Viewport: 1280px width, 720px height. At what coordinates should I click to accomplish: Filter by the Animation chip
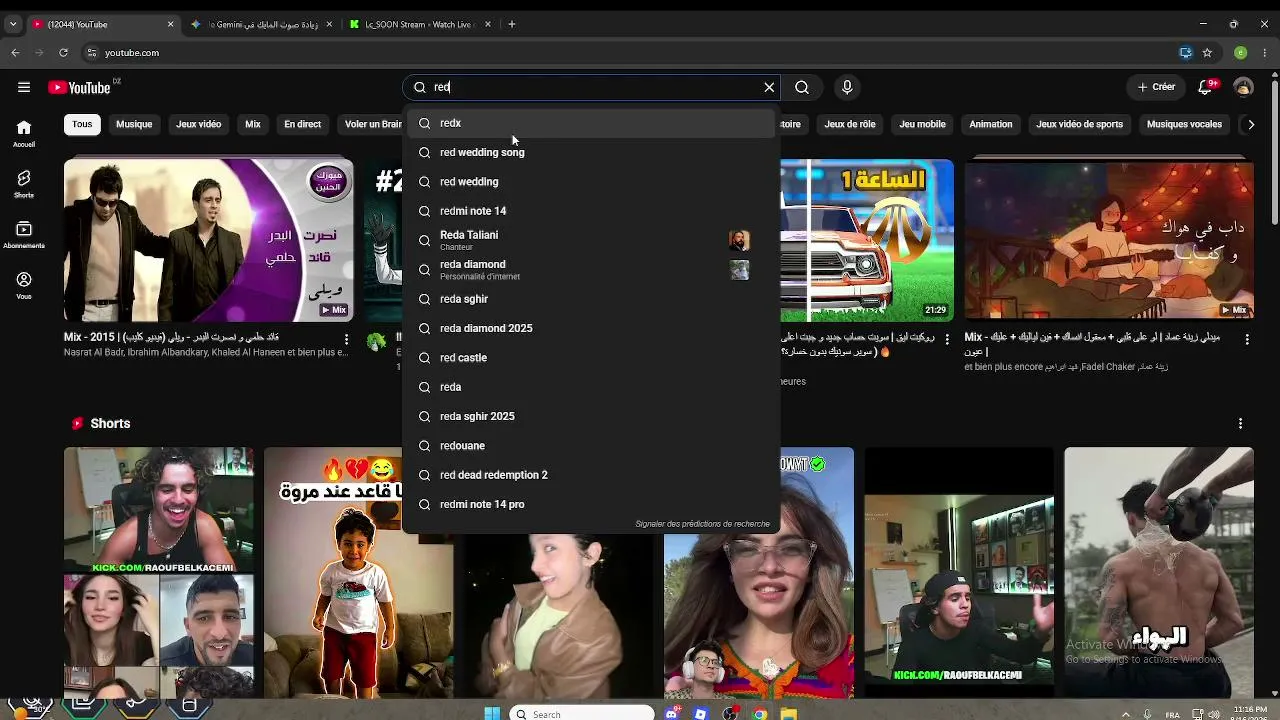pyautogui.click(x=991, y=124)
